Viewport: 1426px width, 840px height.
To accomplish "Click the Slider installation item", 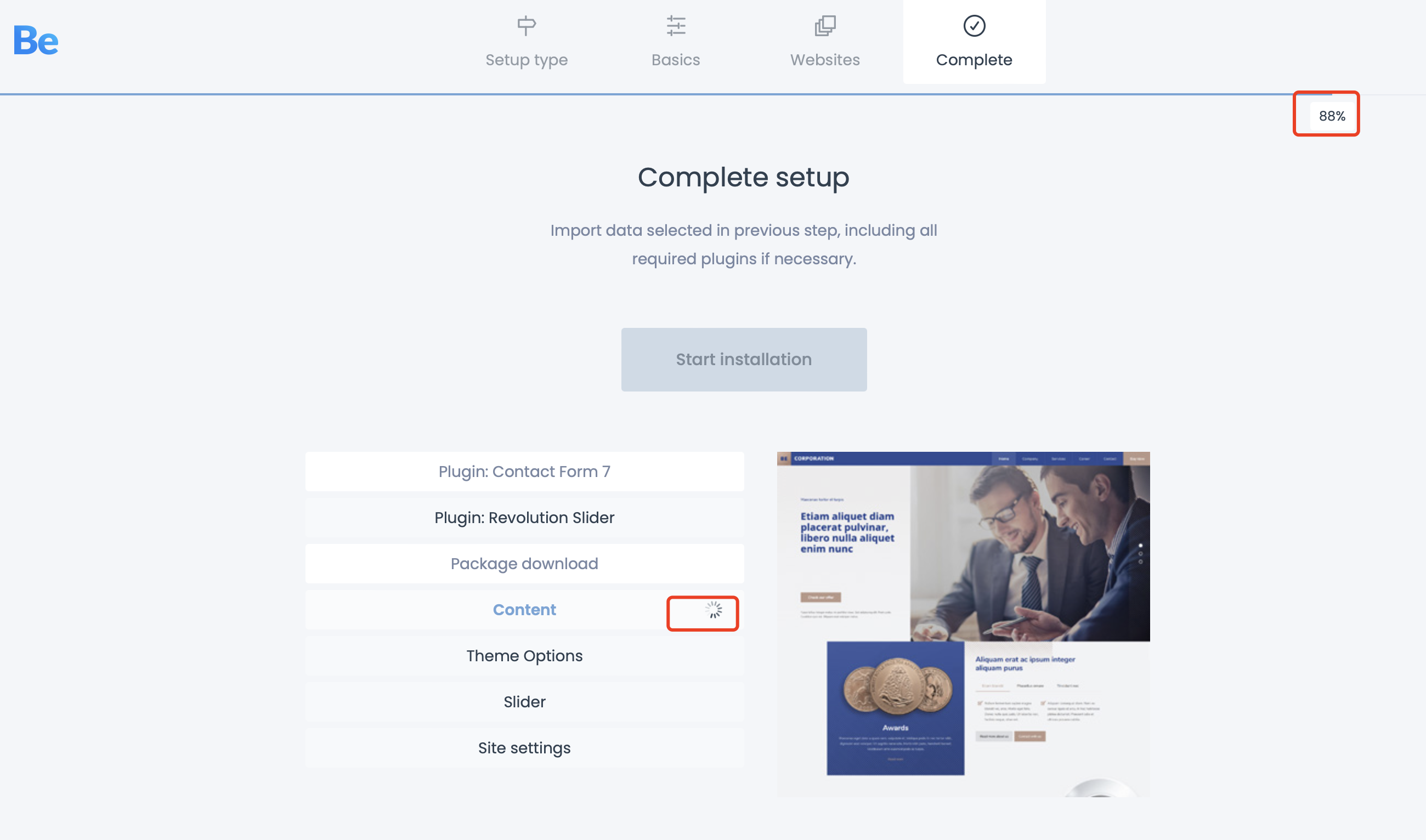I will (525, 701).
